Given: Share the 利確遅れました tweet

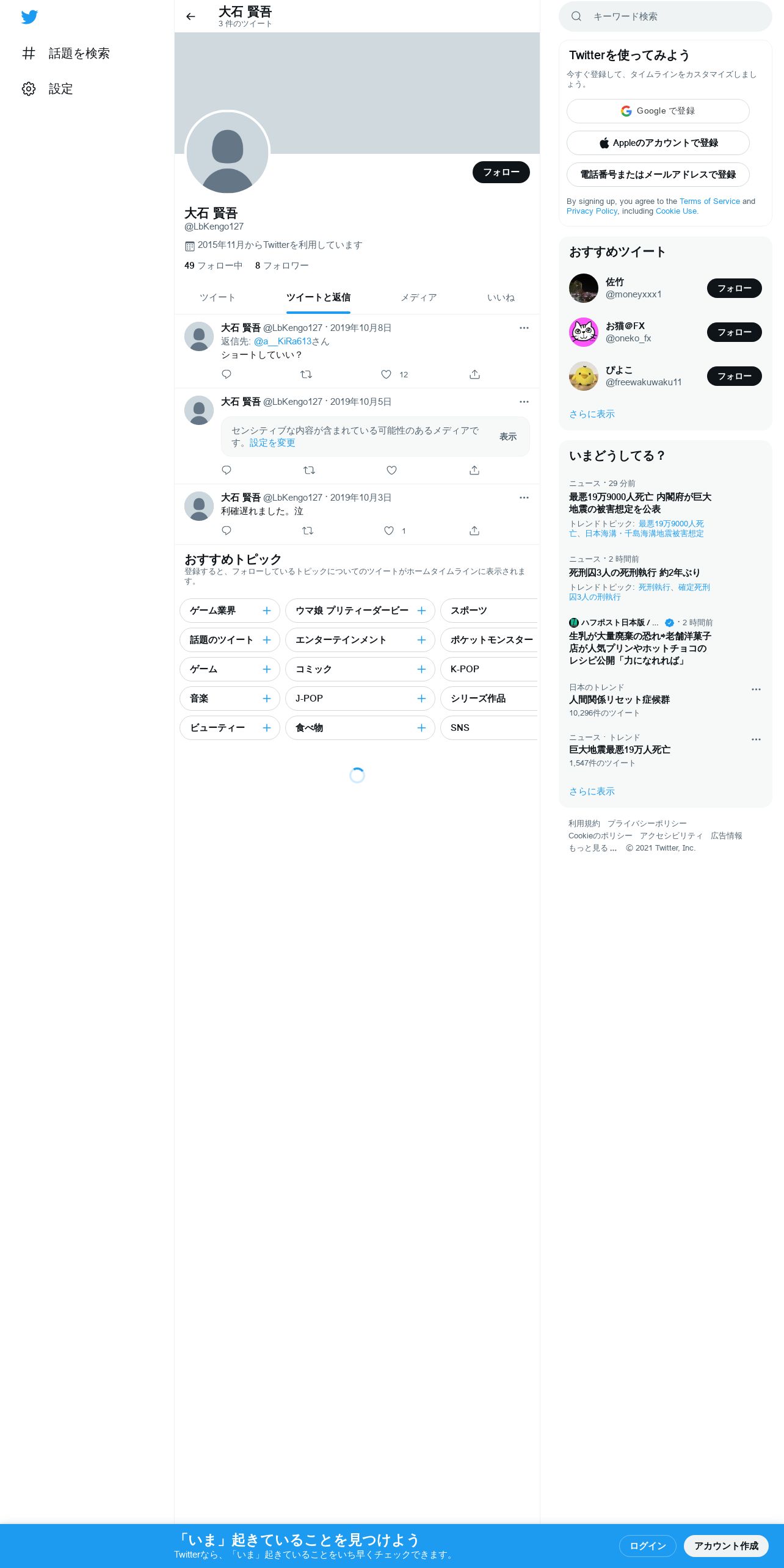Looking at the screenshot, I should click(474, 531).
